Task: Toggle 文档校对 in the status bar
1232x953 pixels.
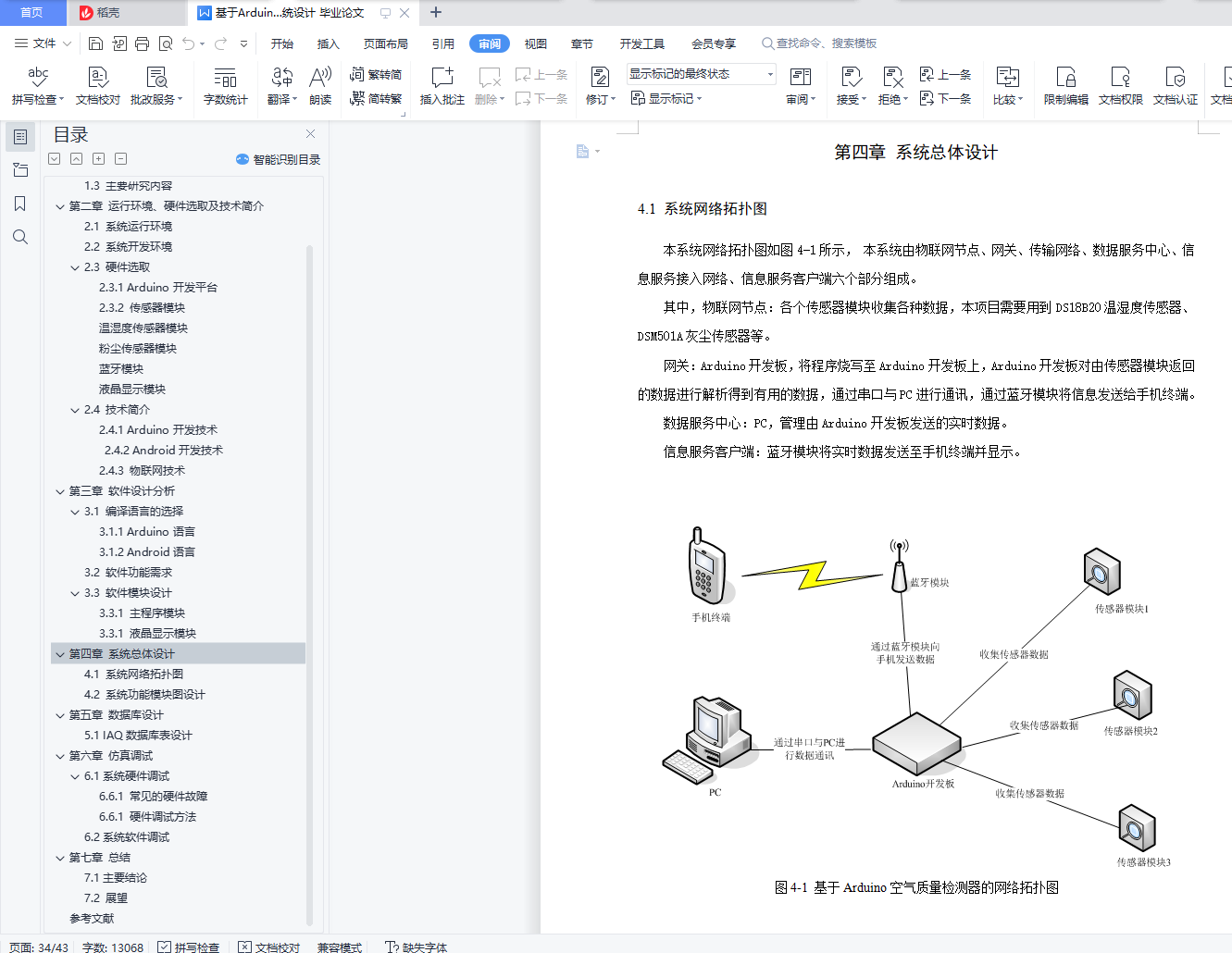Action: pos(269,947)
